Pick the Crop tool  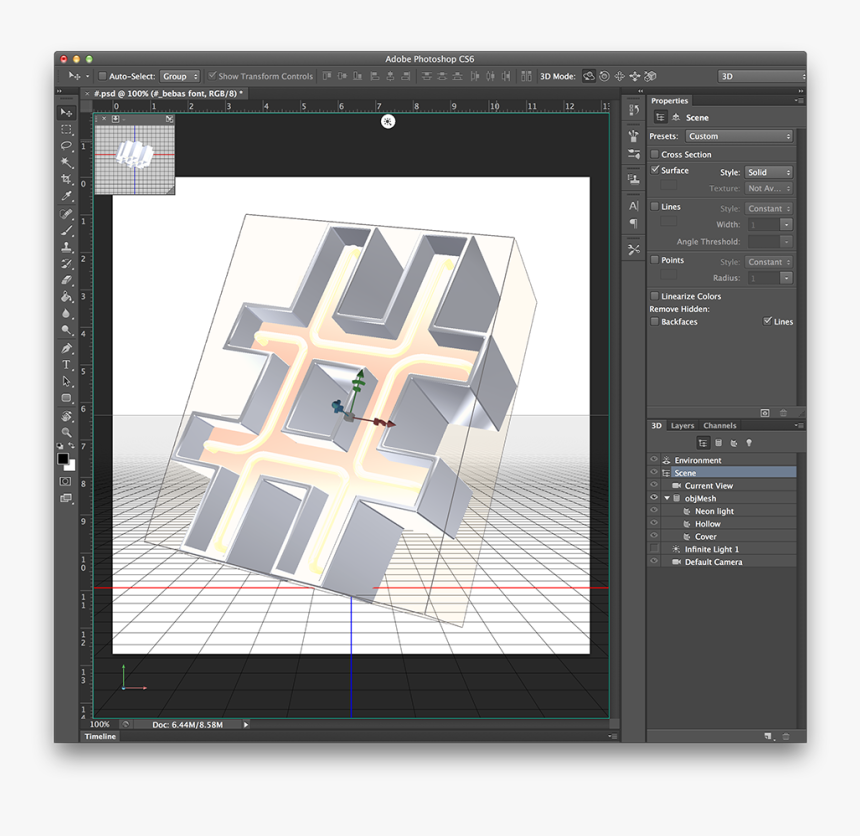[x=66, y=179]
